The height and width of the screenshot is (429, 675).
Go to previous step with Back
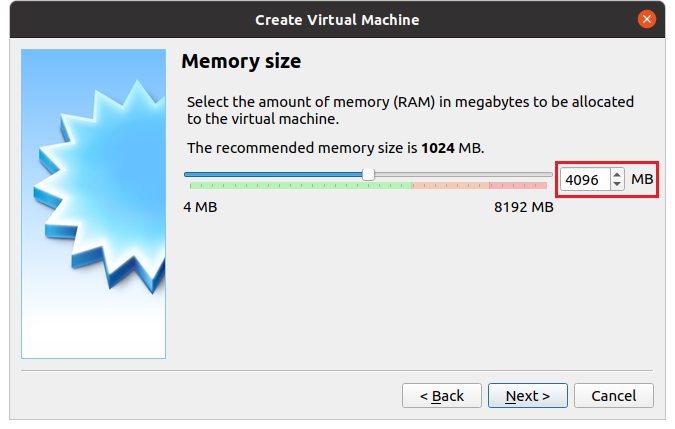(441, 396)
